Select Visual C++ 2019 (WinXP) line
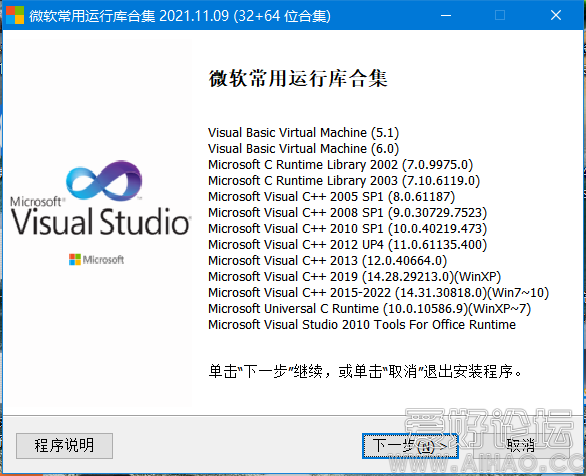This screenshot has height=476, width=586. (354, 277)
